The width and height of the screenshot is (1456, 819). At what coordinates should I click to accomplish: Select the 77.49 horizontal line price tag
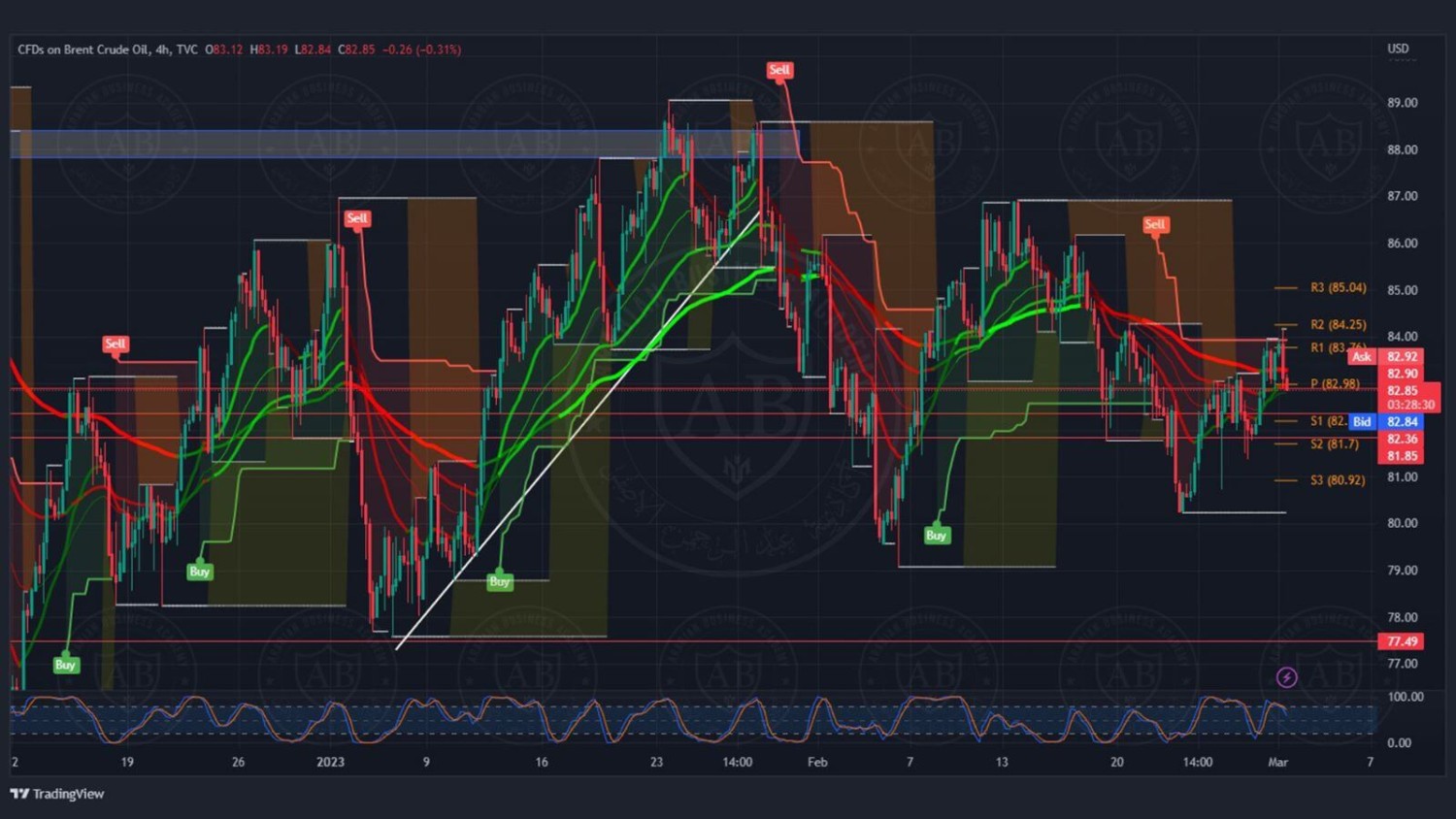tap(1402, 641)
